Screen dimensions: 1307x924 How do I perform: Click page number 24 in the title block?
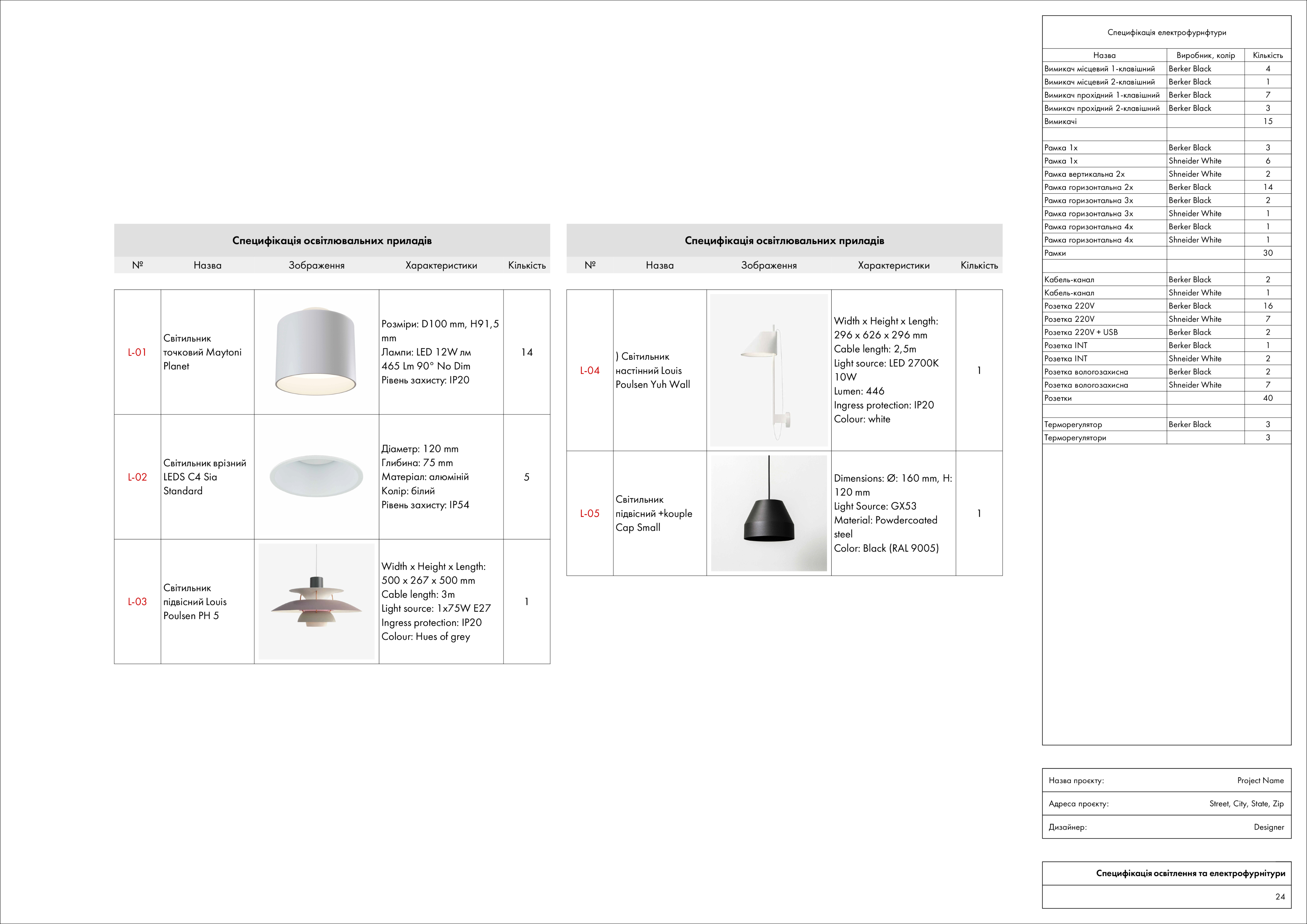[1280, 897]
